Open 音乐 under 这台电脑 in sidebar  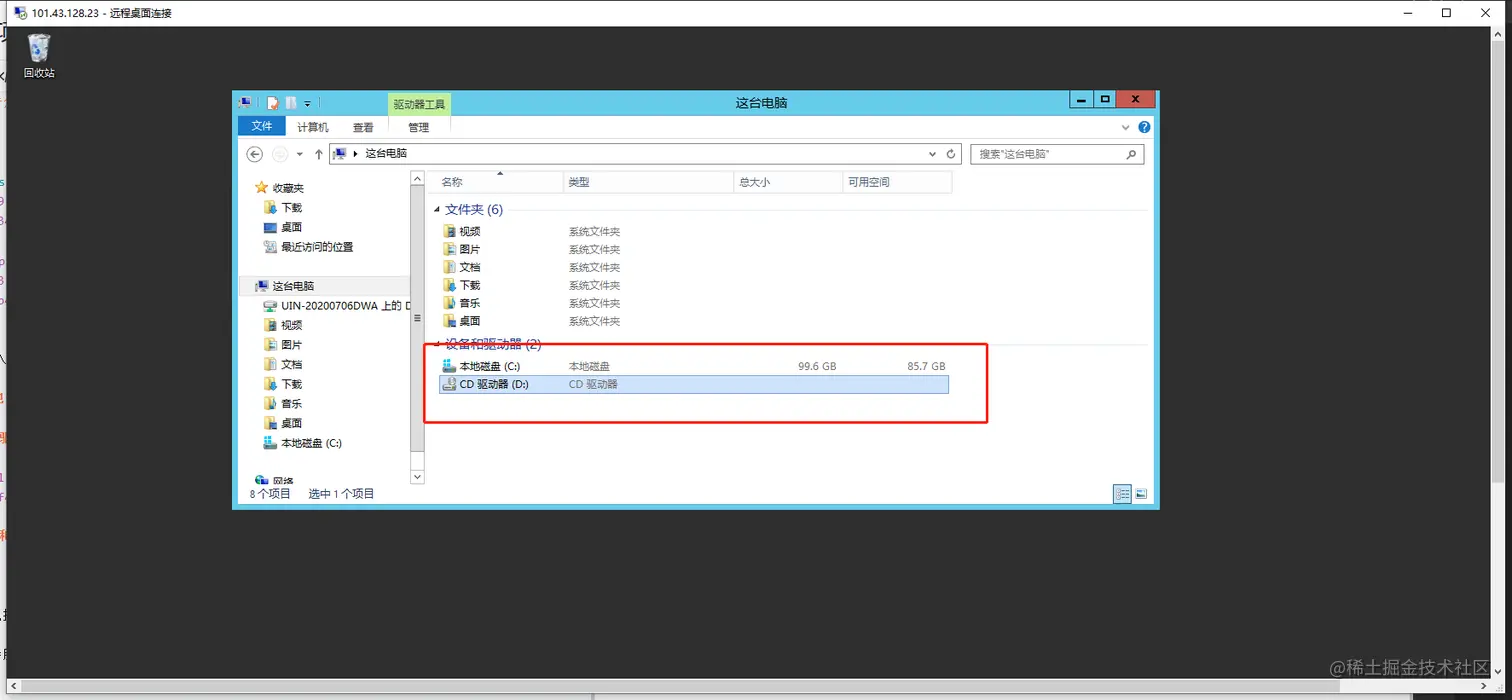(x=291, y=403)
